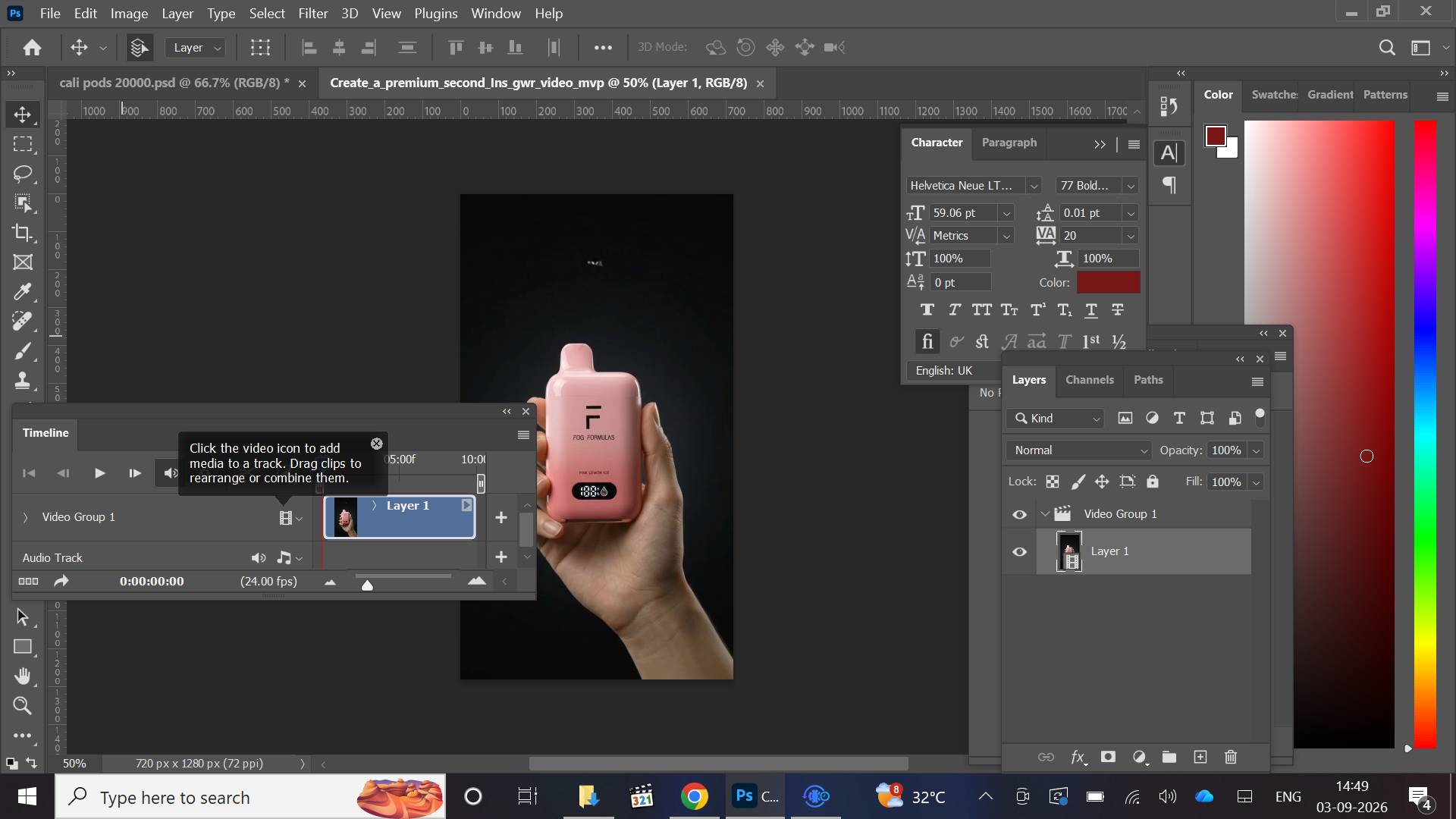The height and width of the screenshot is (819, 1456).
Task: Delete layer using trash icon
Action: [x=1231, y=757]
